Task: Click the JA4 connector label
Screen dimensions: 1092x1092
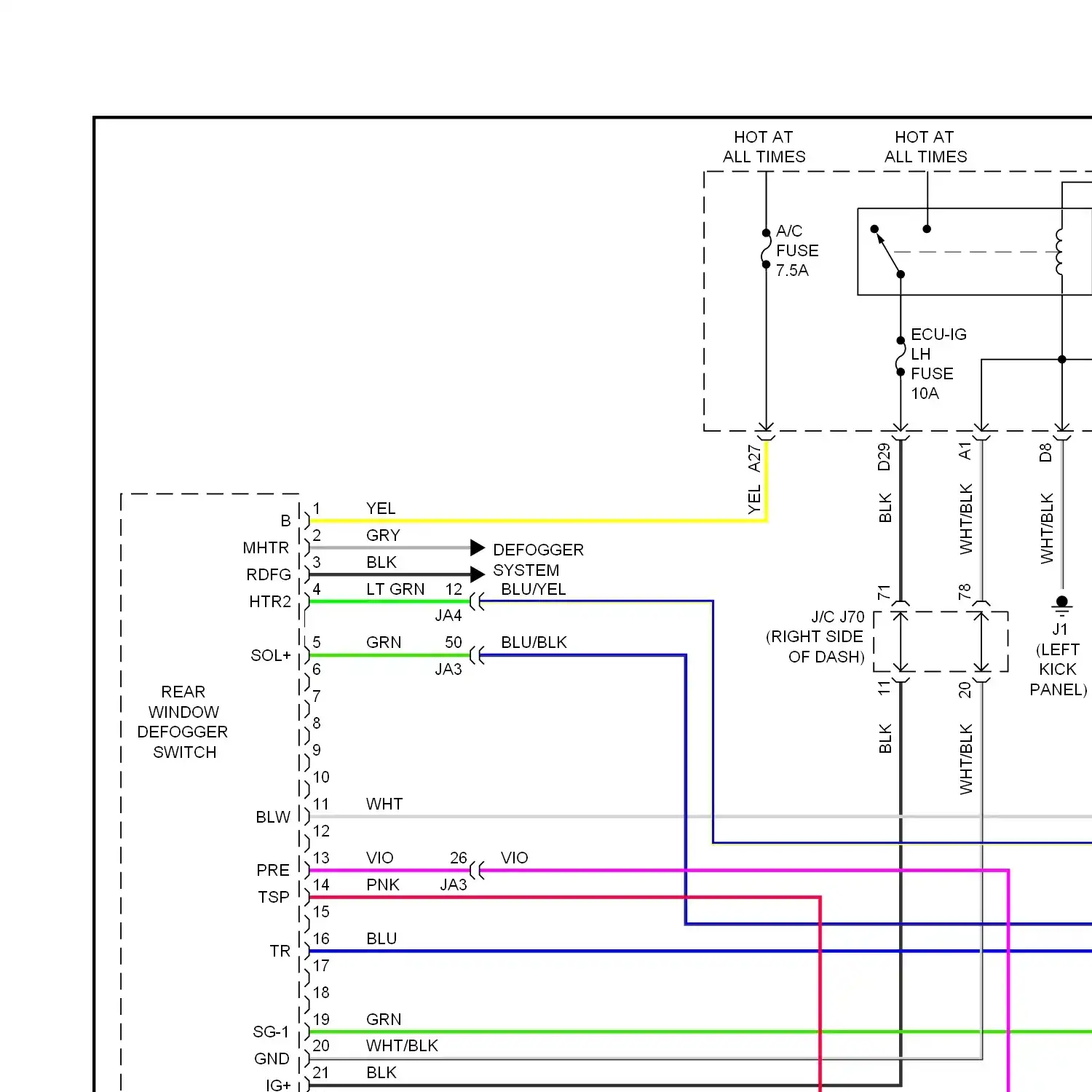Action: 448,615
